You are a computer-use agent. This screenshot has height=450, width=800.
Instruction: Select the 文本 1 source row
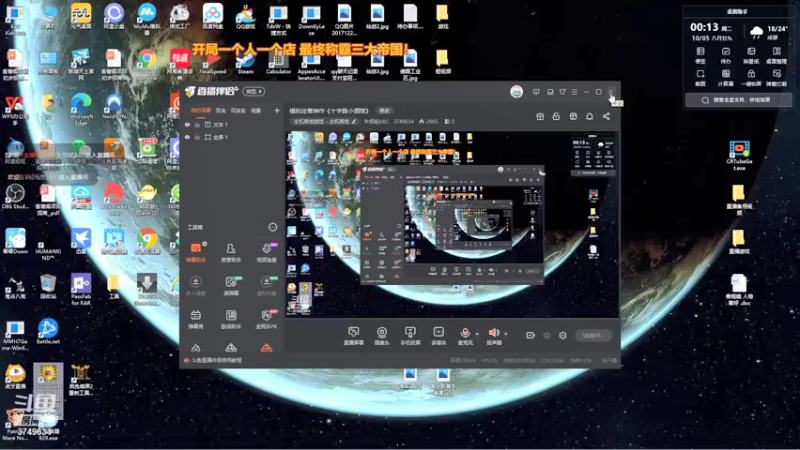(232, 124)
